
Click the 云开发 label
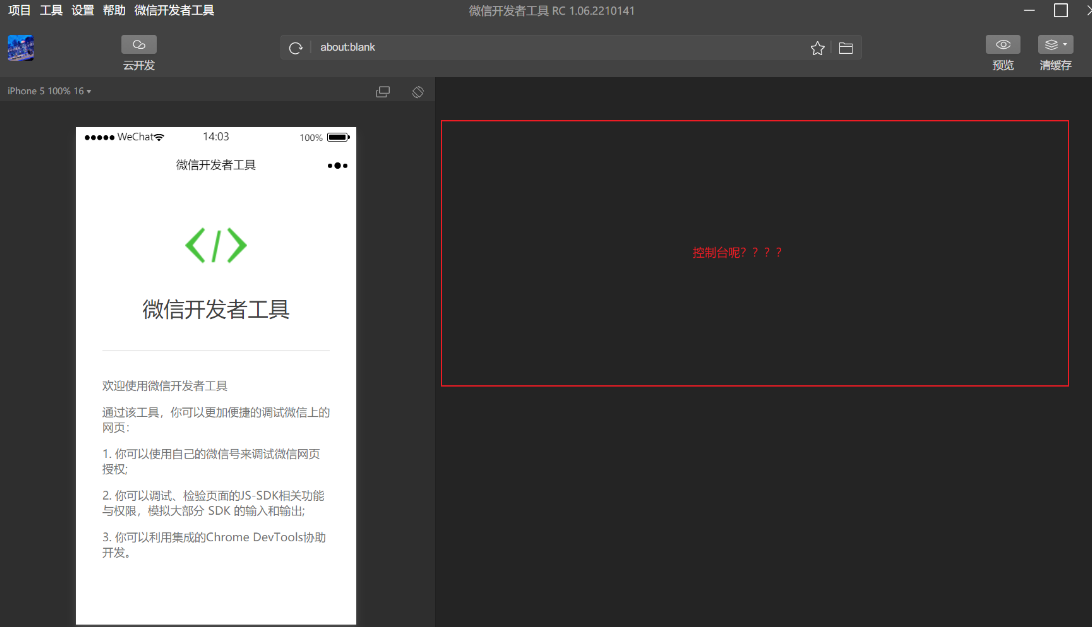139,65
